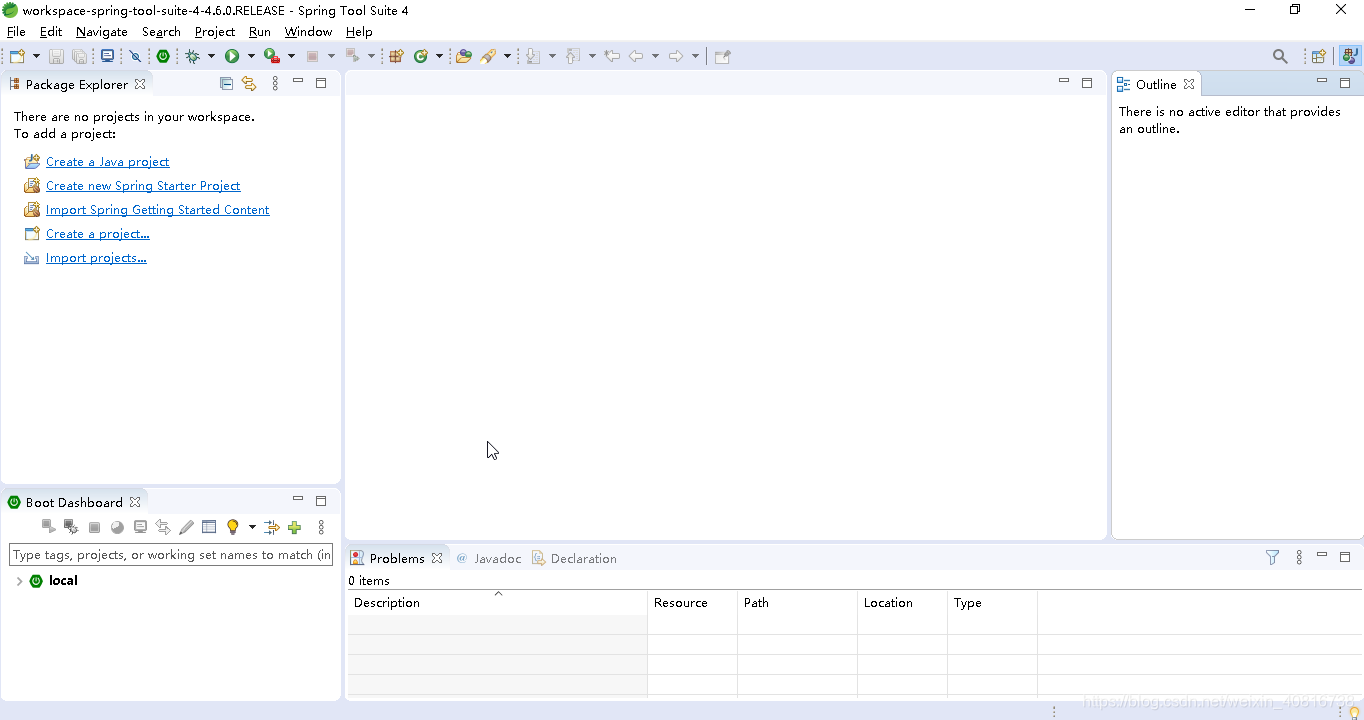Click the Problems view filter funnel icon
The height and width of the screenshot is (720, 1364).
[1272, 558]
